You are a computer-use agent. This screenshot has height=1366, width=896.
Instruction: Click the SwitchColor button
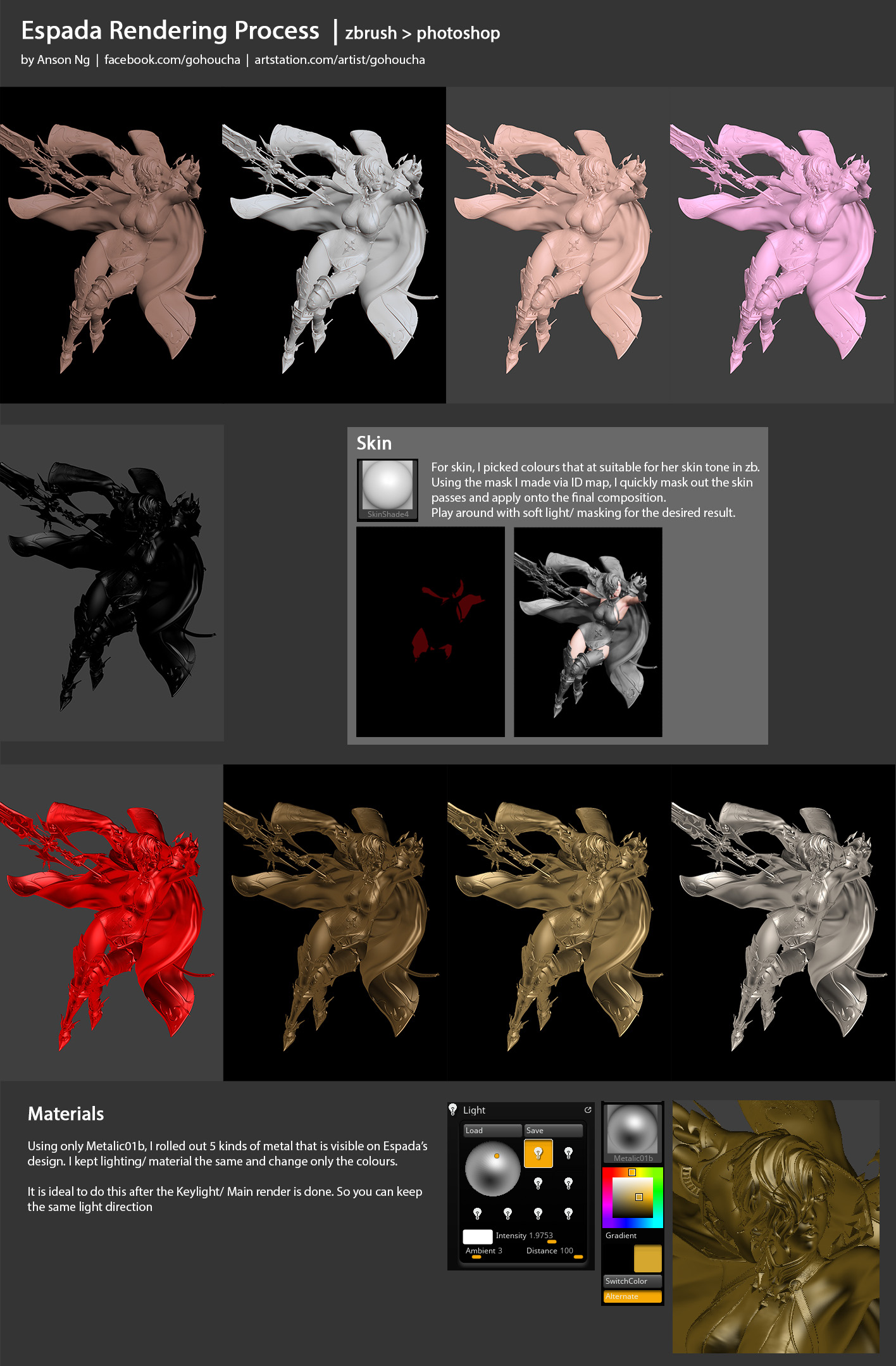click(633, 1281)
